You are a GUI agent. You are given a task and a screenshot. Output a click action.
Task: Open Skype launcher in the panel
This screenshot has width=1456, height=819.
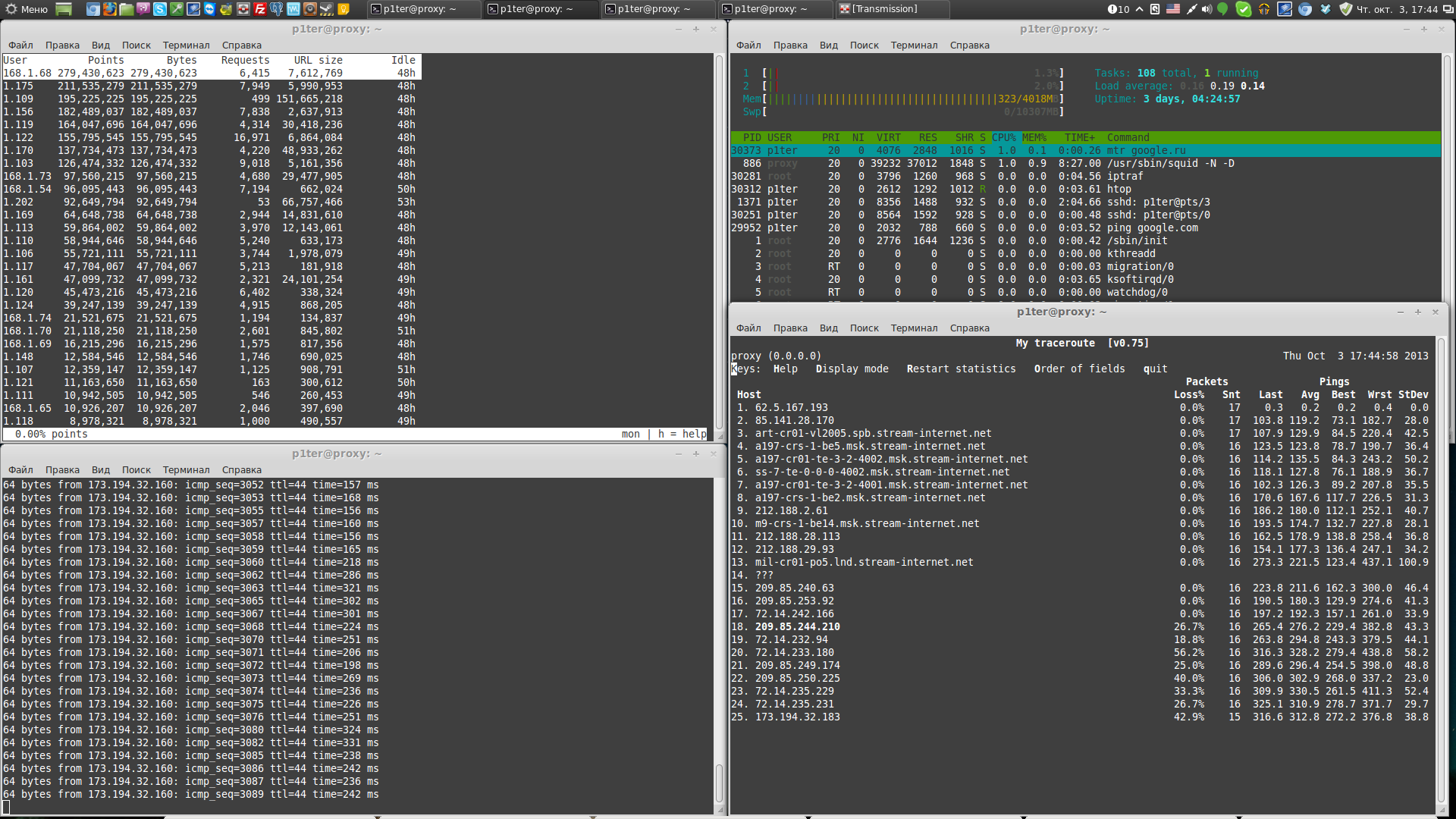[160, 9]
